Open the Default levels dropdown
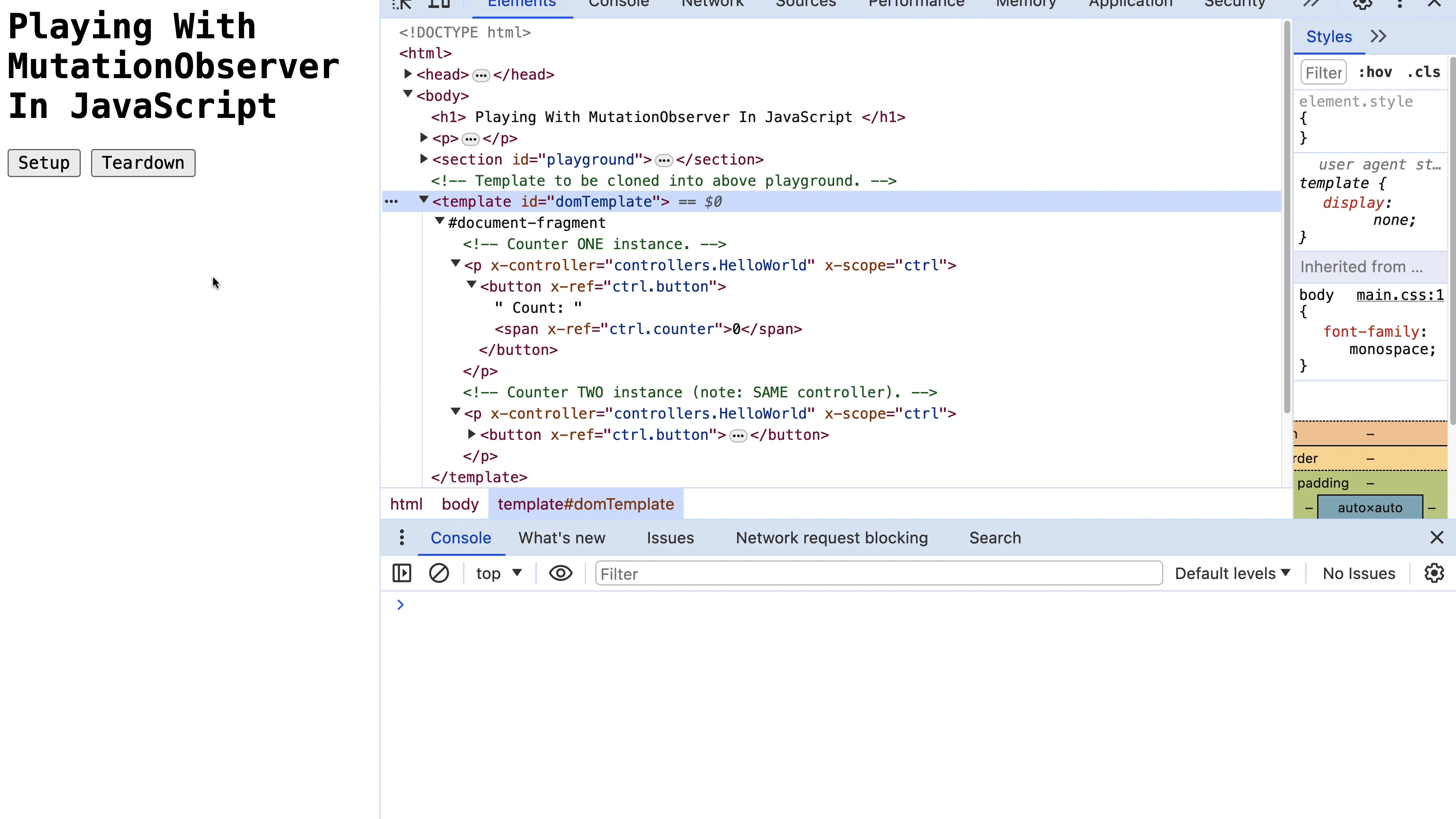Screen dimensions: 1456x819 [1232, 573]
